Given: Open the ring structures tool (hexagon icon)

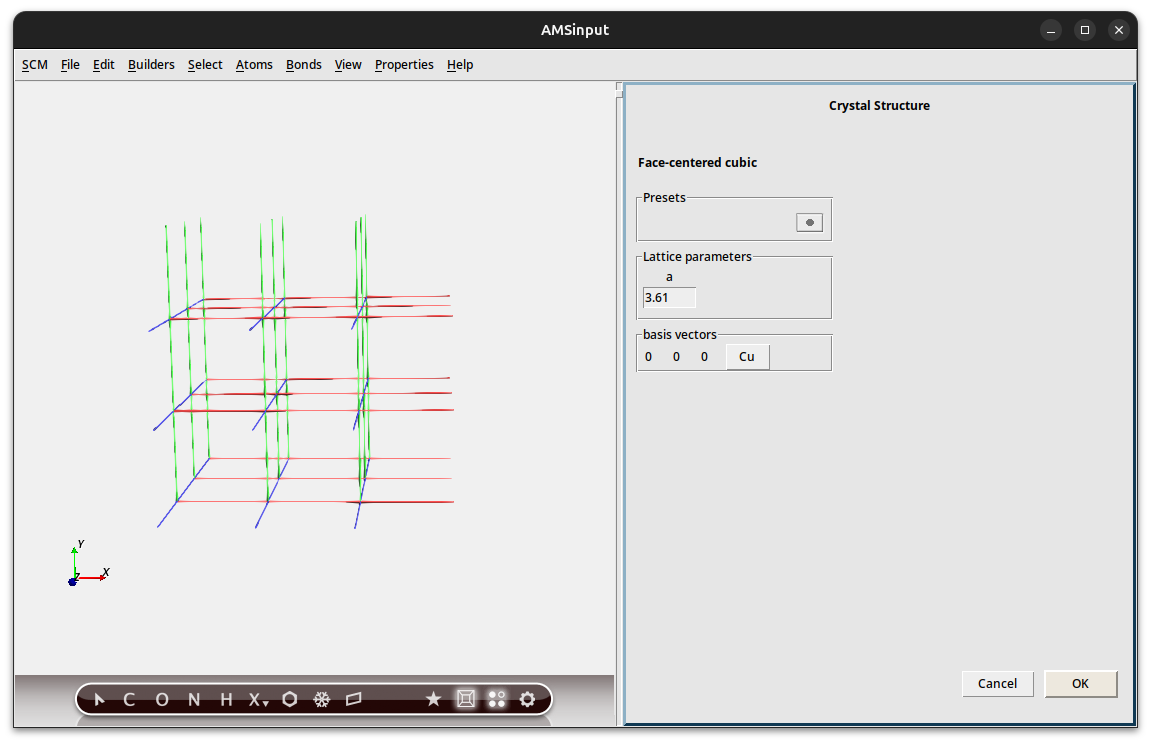Looking at the screenshot, I should point(290,700).
